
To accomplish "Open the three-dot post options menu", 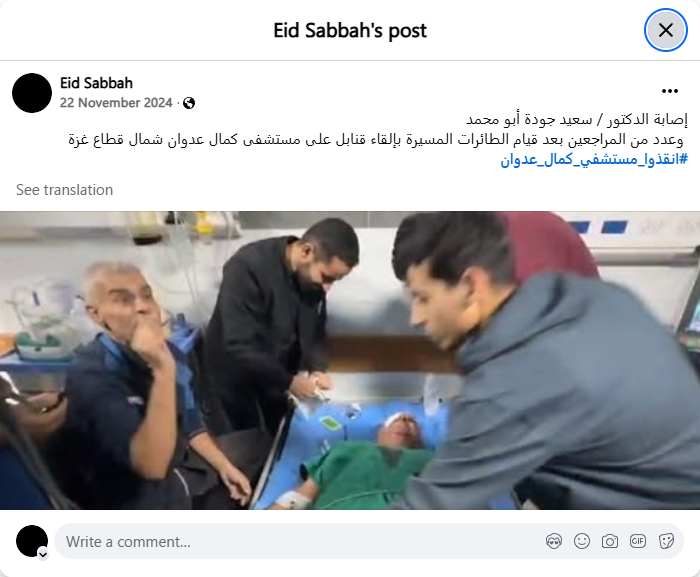I will click(670, 91).
